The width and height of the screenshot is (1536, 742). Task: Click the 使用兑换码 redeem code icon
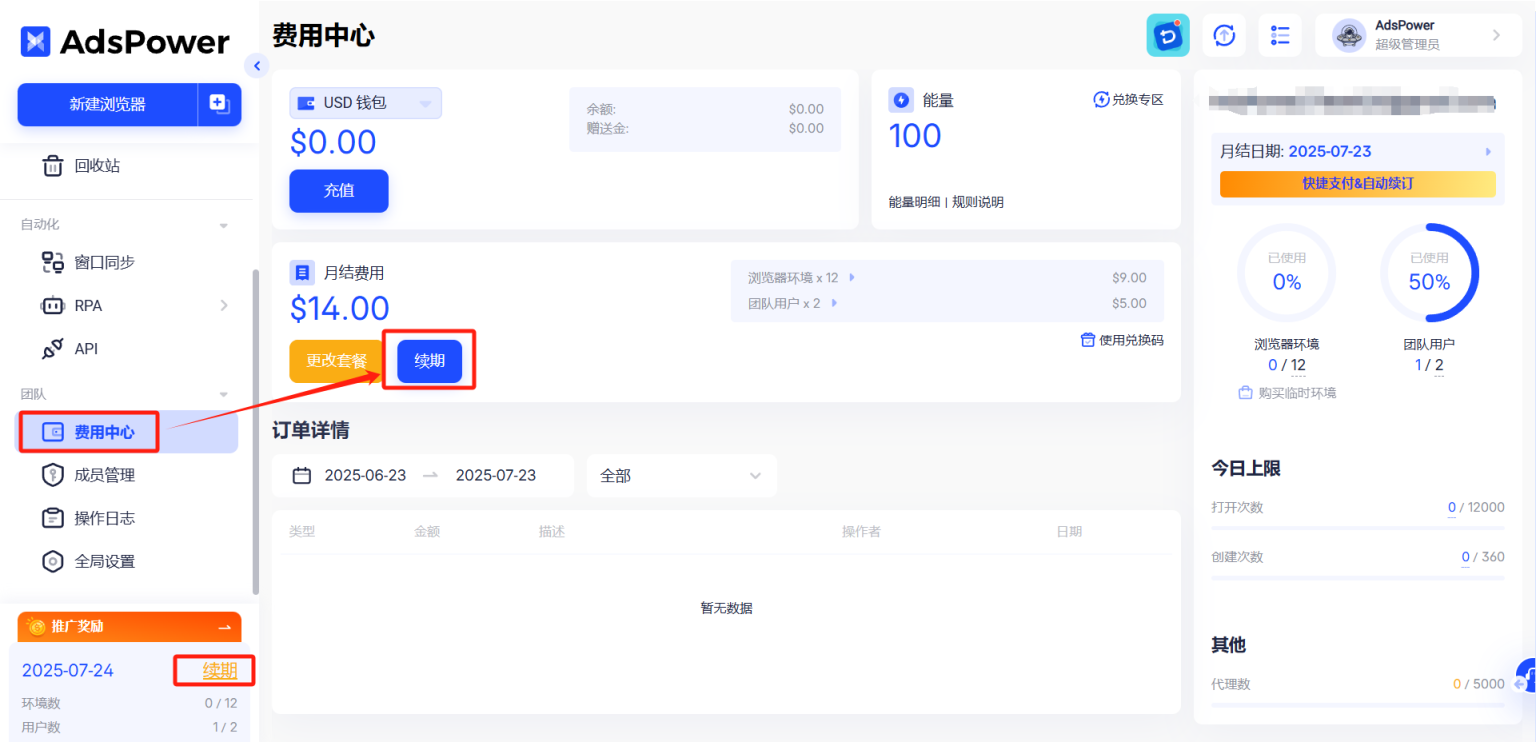1087,339
